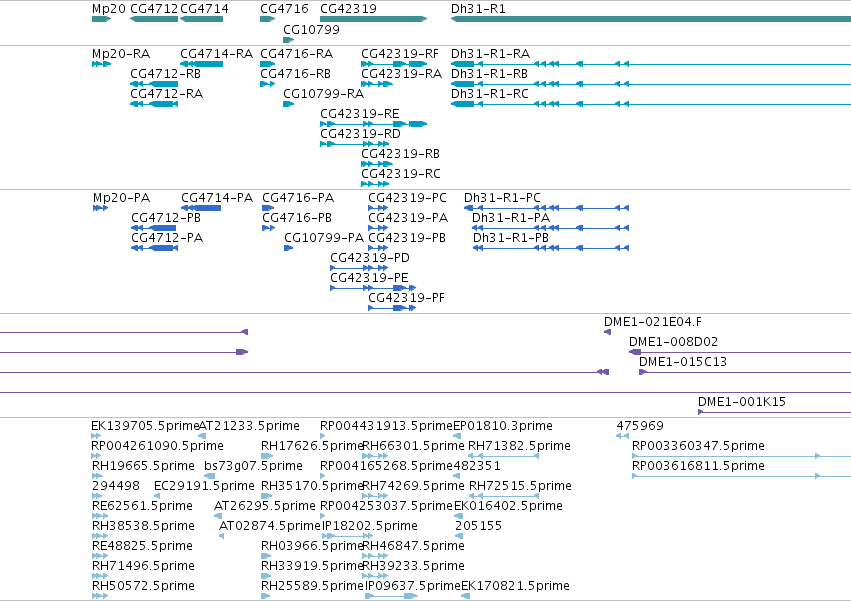
Task: Select the CG10799 gene label
Action: (312, 29)
